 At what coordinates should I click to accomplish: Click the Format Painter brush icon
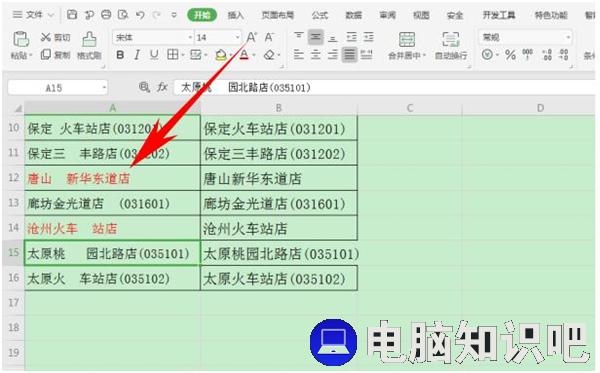89,39
